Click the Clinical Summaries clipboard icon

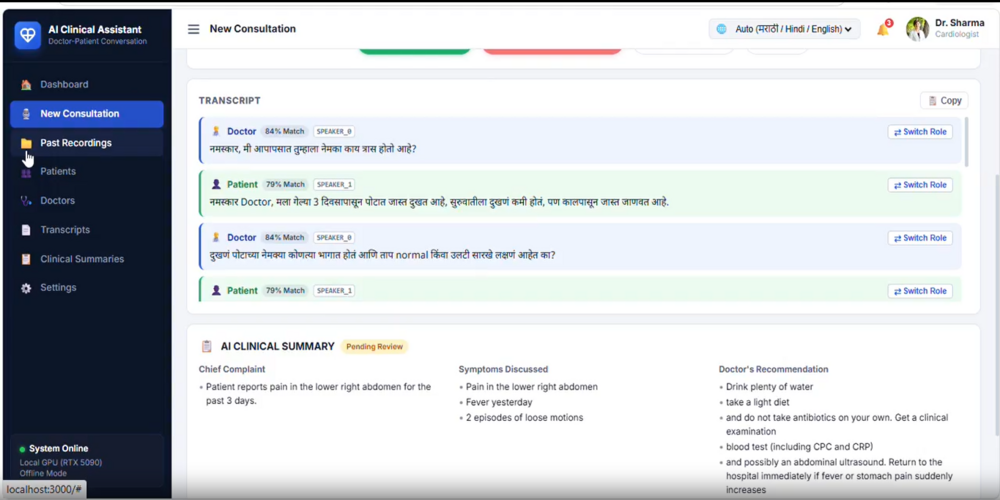click(x=26, y=260)
